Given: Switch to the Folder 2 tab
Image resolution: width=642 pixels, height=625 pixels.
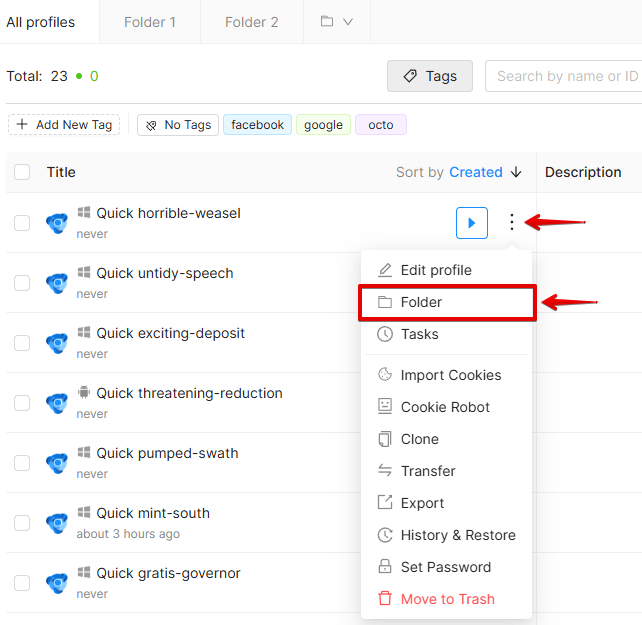Looking at the screenshot, I should (x=252, y=22).
